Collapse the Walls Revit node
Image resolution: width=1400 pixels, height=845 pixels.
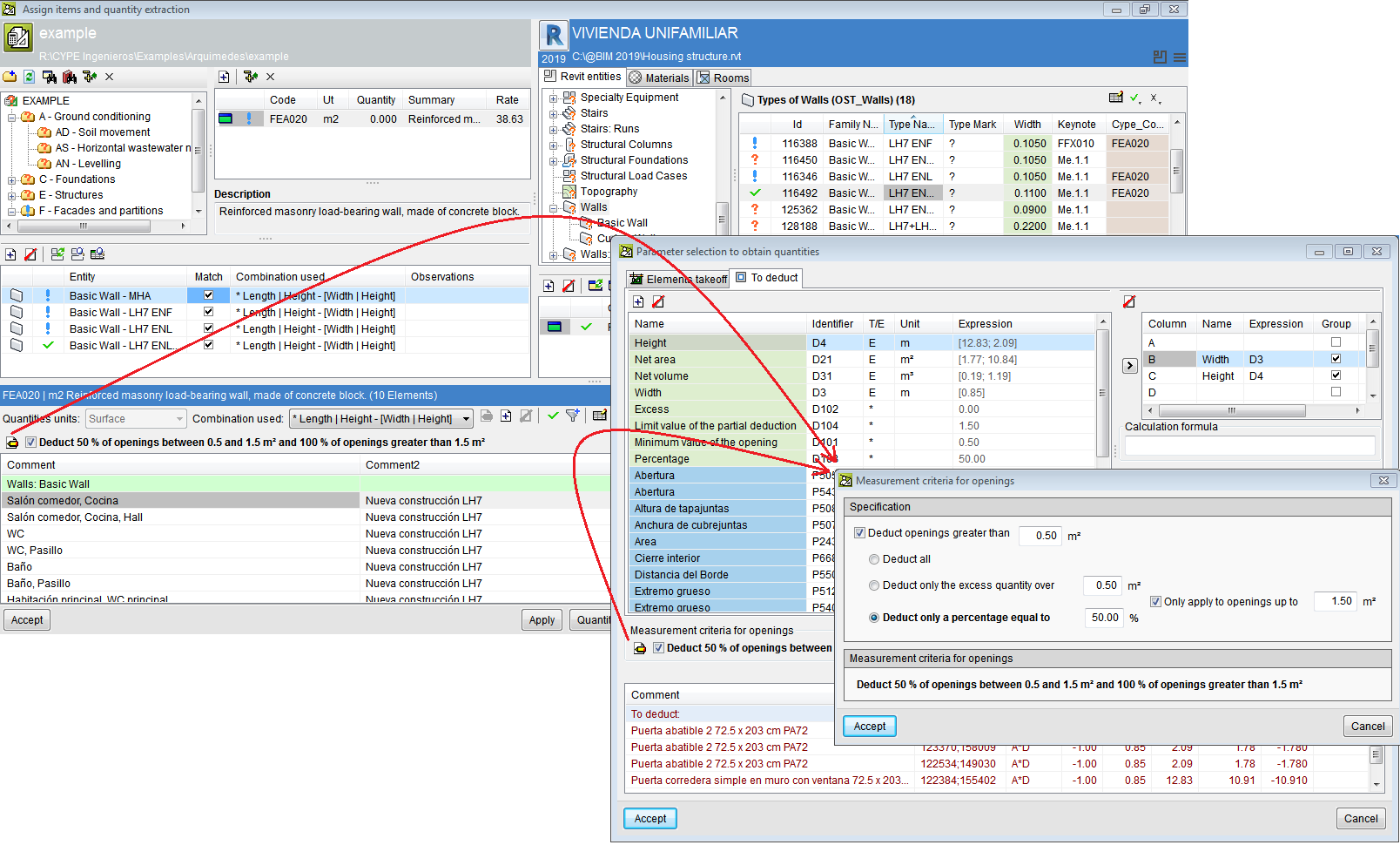pyautogui.click(x=553, y=207)
